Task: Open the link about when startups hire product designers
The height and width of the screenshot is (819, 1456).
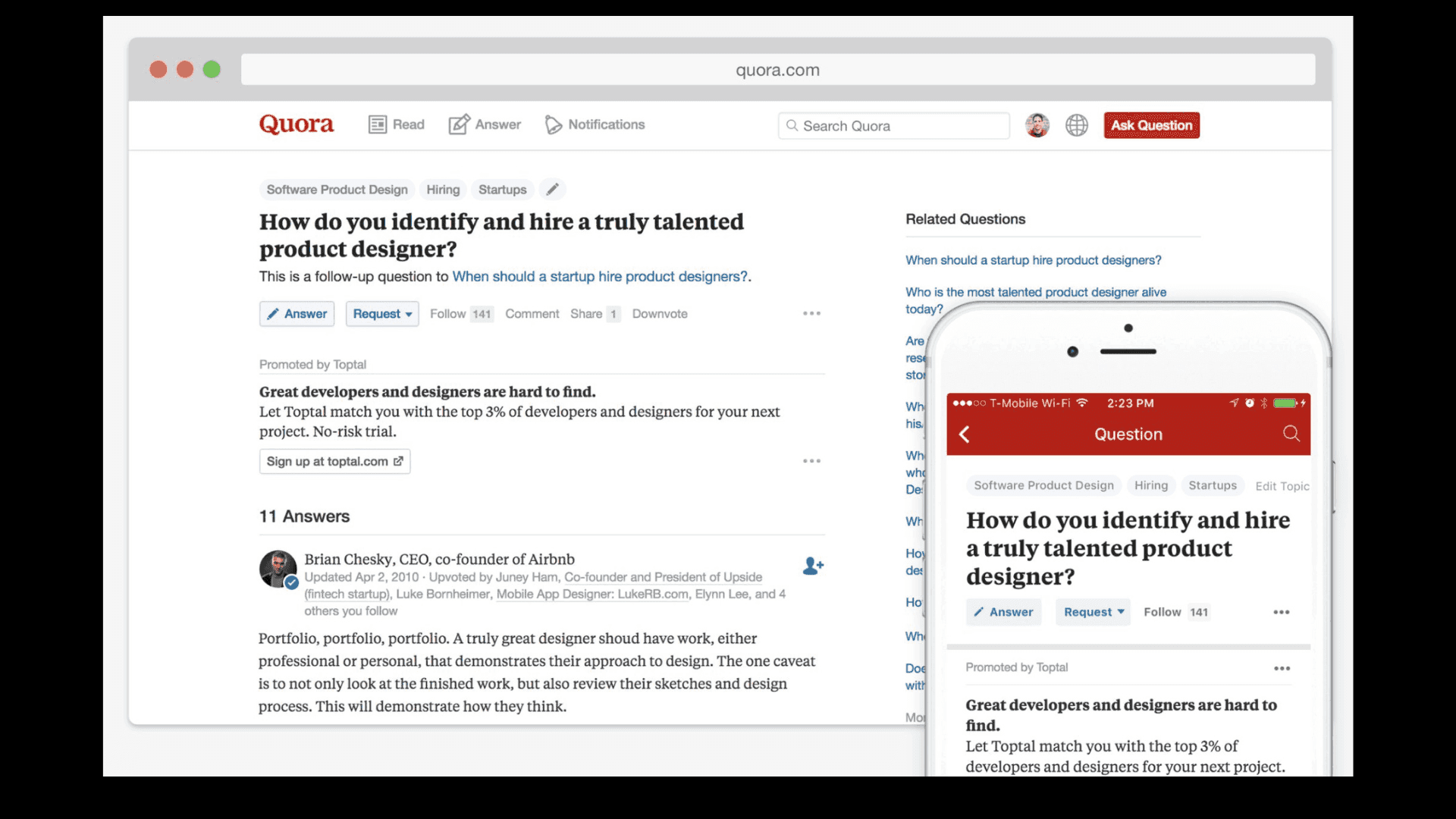Action: (598, 276)
